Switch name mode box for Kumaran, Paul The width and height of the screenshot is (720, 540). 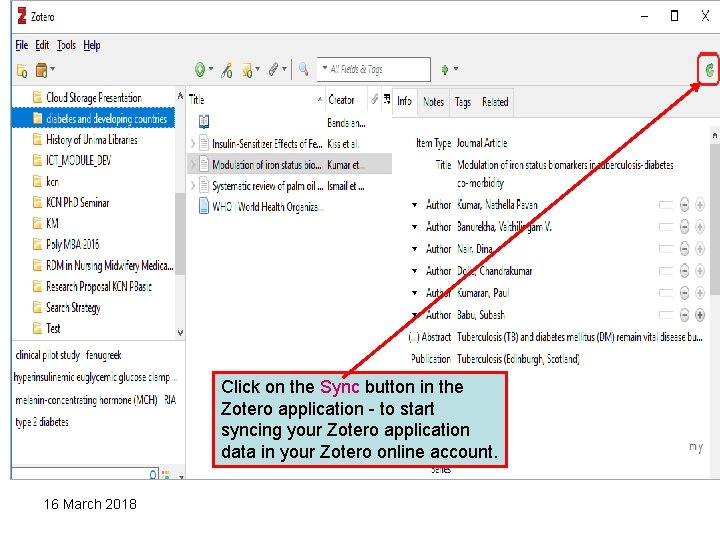click(666, 293)
